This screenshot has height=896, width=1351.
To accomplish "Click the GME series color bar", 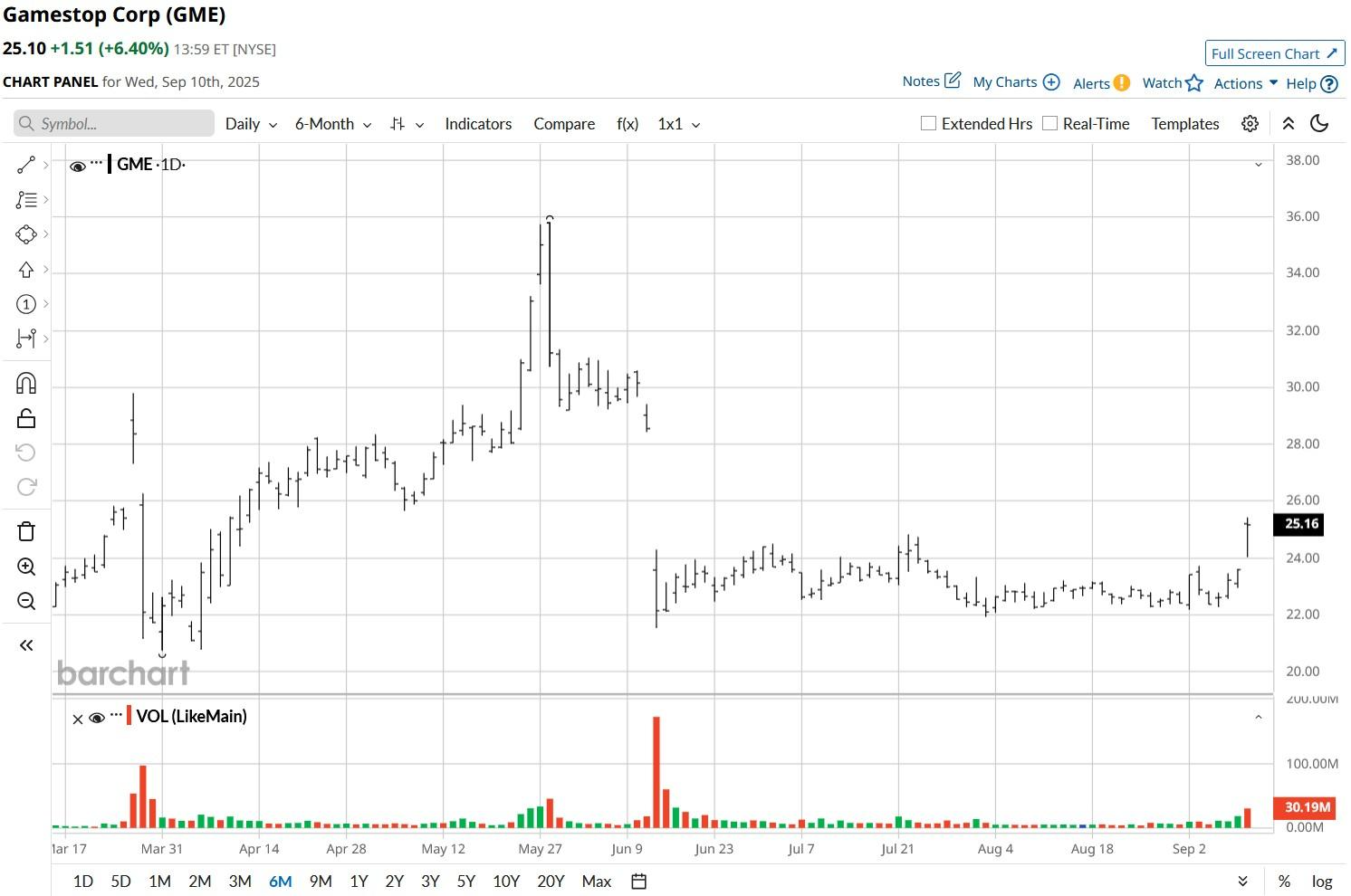I will tap(110, 164).
